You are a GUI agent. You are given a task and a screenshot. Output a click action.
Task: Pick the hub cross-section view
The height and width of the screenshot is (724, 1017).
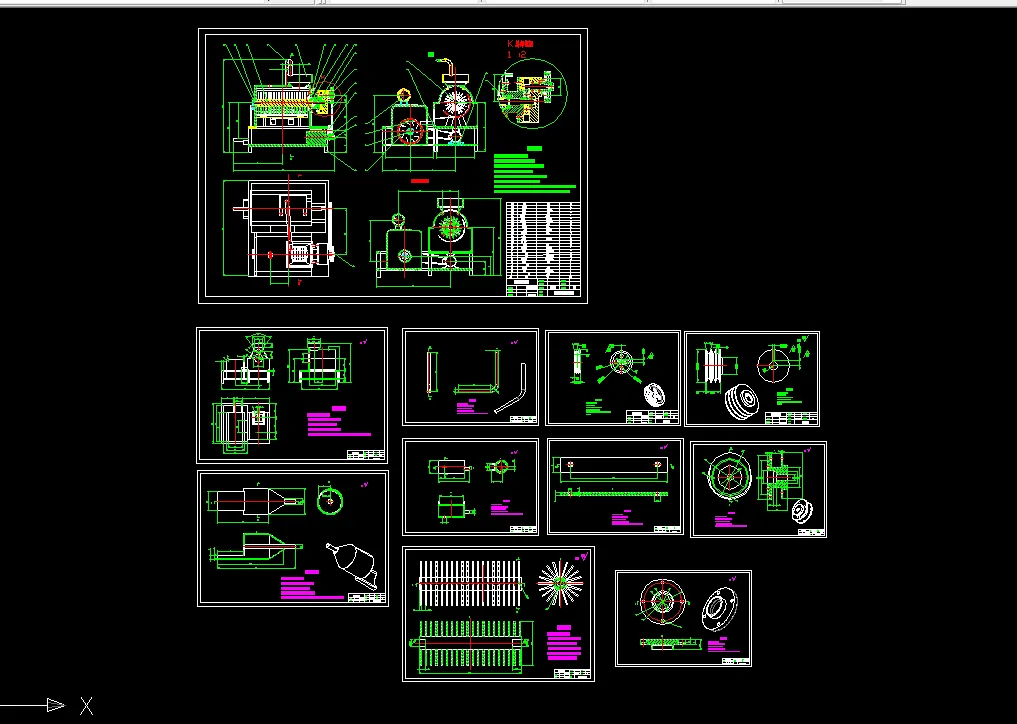point(781,479)
